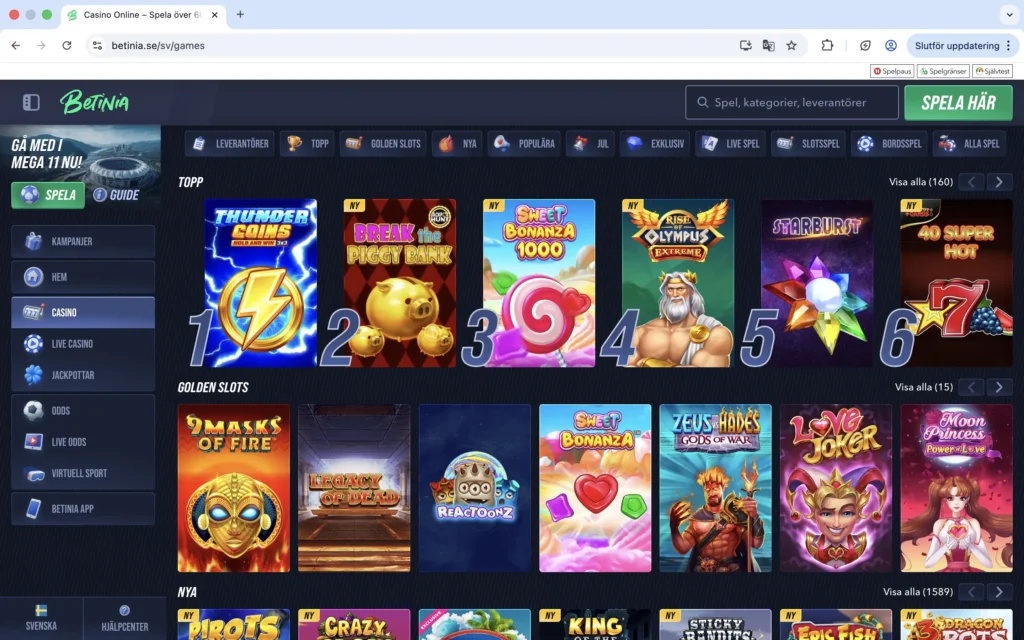
Task: Click the Hjälpcenter icon at bottom left
Action: point(125,611)
